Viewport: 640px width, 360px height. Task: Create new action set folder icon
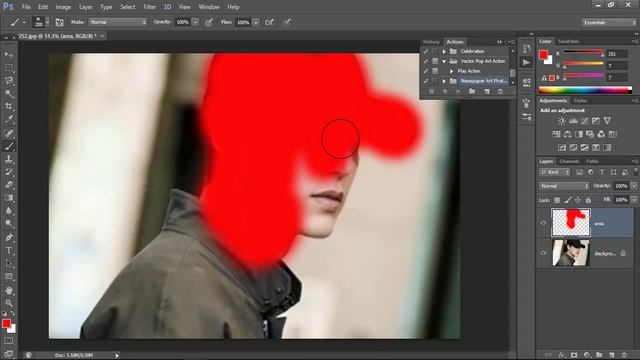472,91
